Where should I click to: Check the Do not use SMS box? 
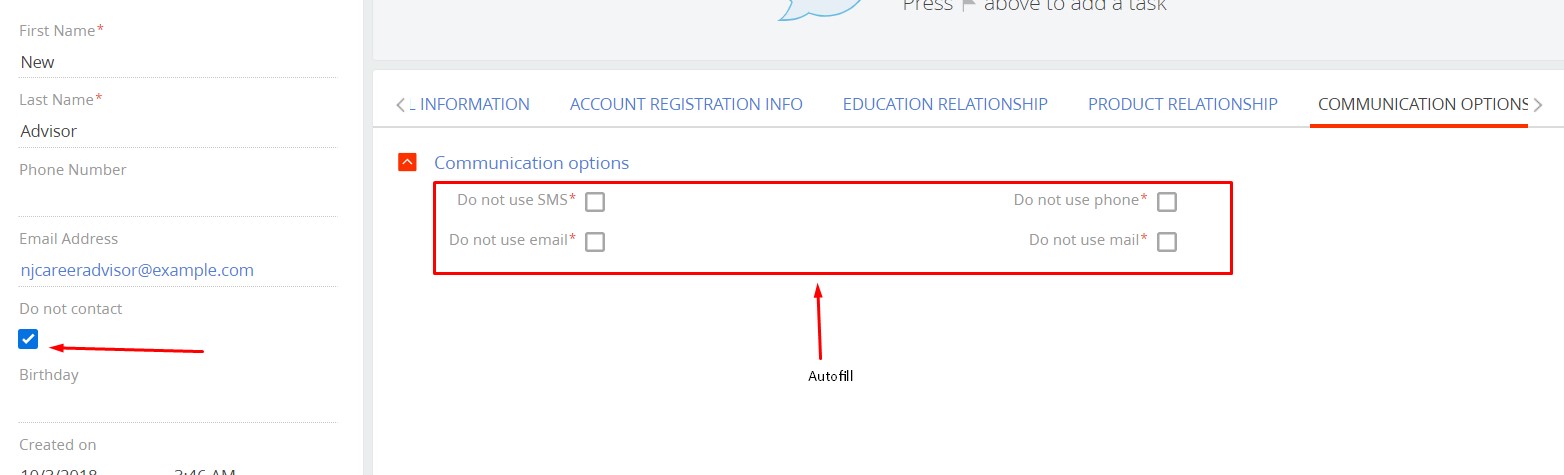tap(595, 202)
